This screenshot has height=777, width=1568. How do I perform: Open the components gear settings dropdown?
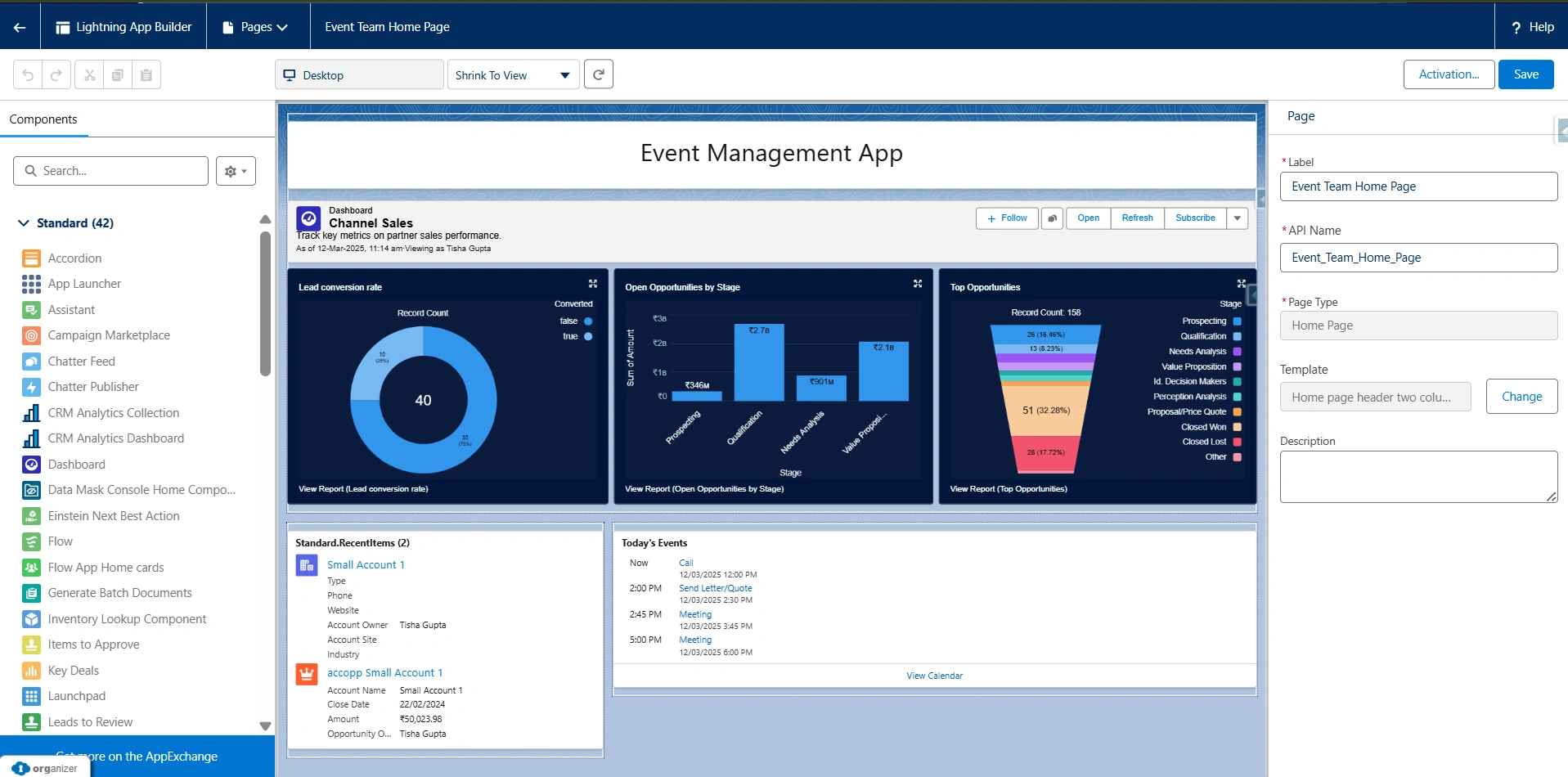(236, 171)
